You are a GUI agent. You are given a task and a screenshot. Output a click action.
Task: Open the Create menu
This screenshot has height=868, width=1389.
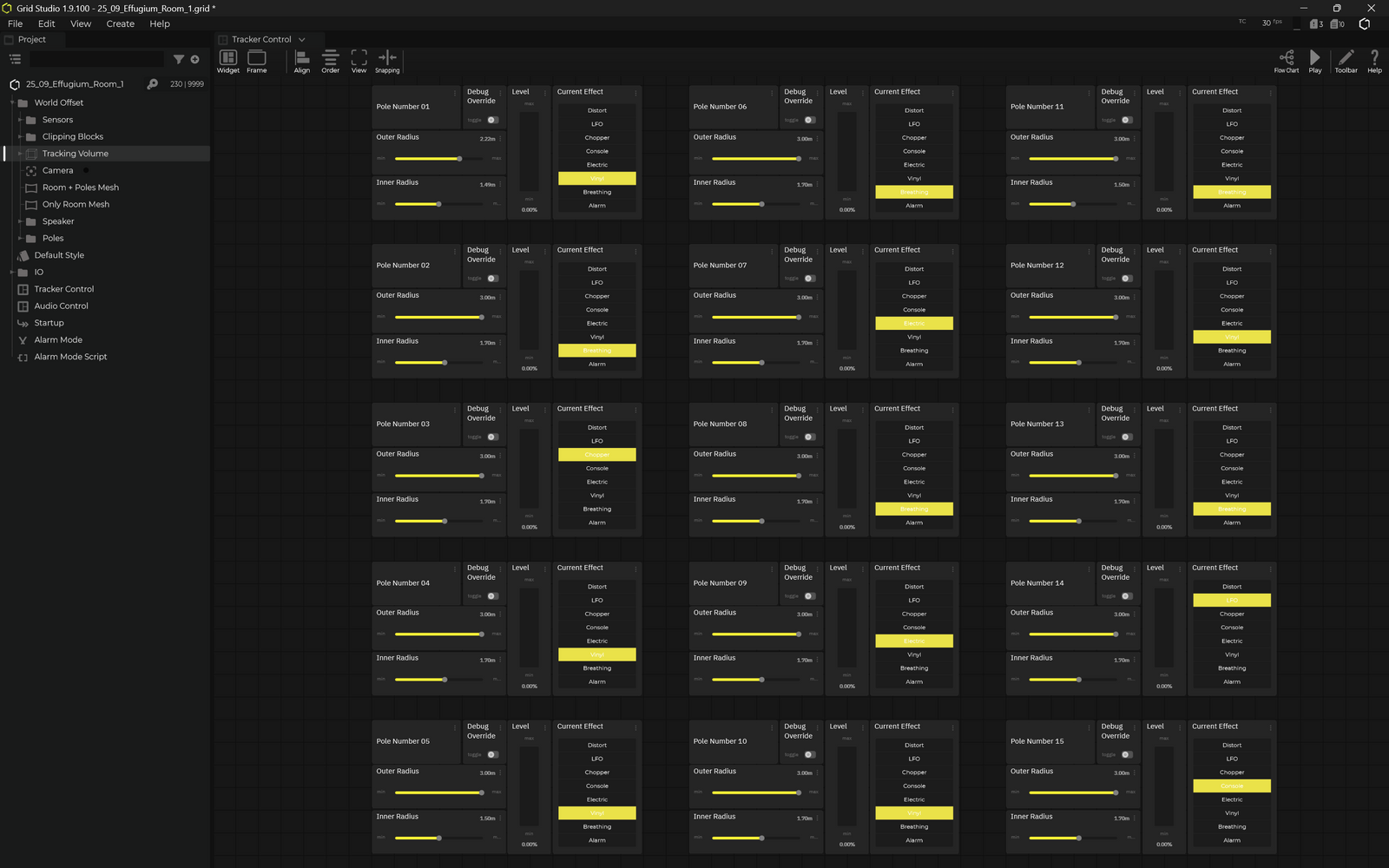click(120, 24)
